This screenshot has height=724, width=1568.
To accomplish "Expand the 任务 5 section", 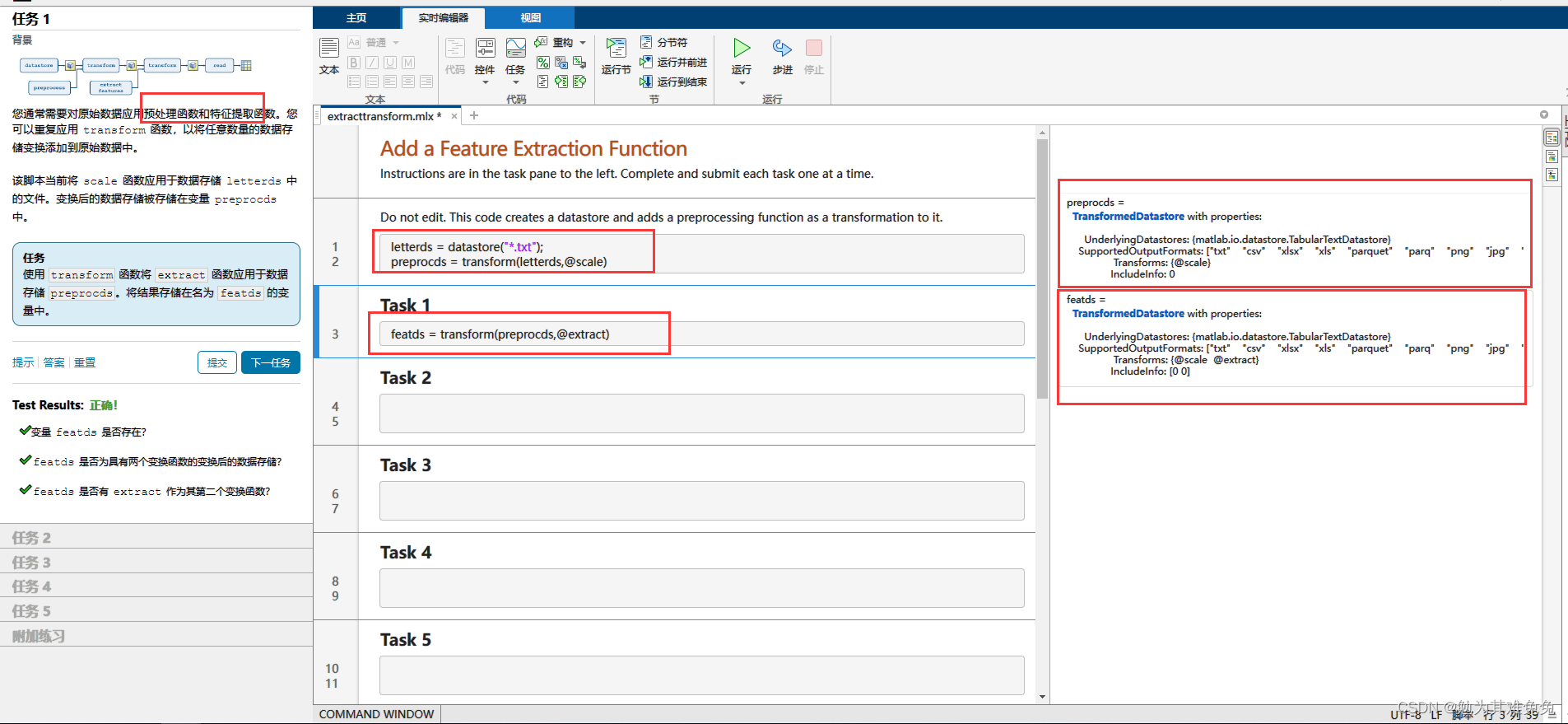I will [156, 610].
